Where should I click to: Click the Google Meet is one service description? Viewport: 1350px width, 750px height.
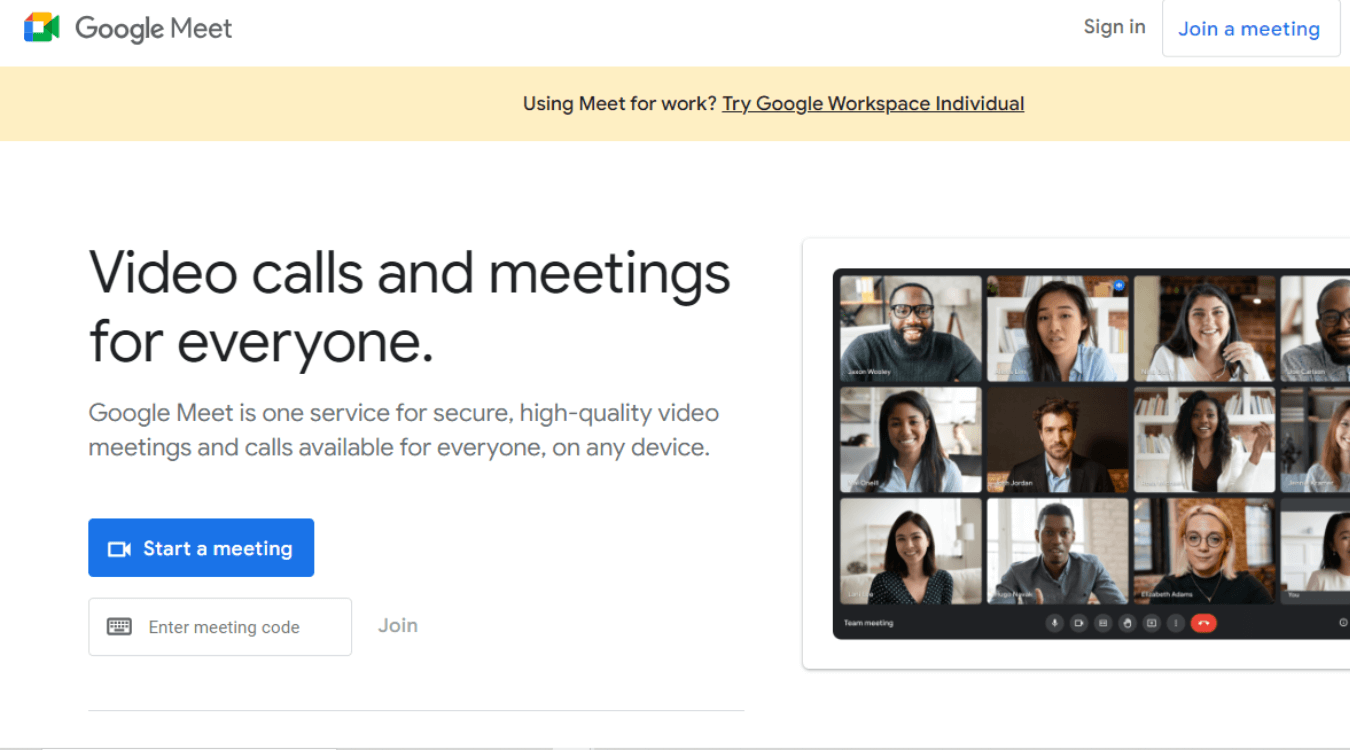[403, 430]
